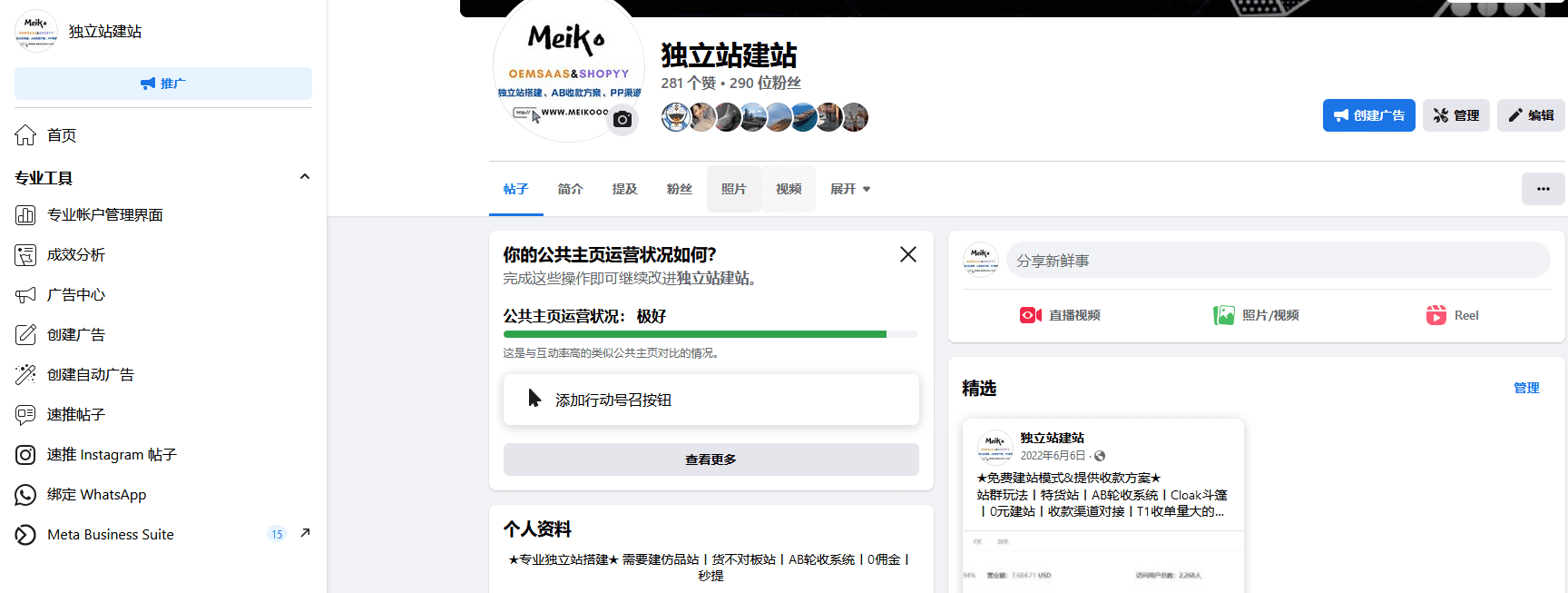
Task: Click 你的公共主页运营状况如何? heading
Action: pyautogui.click(x=610, y=255)
